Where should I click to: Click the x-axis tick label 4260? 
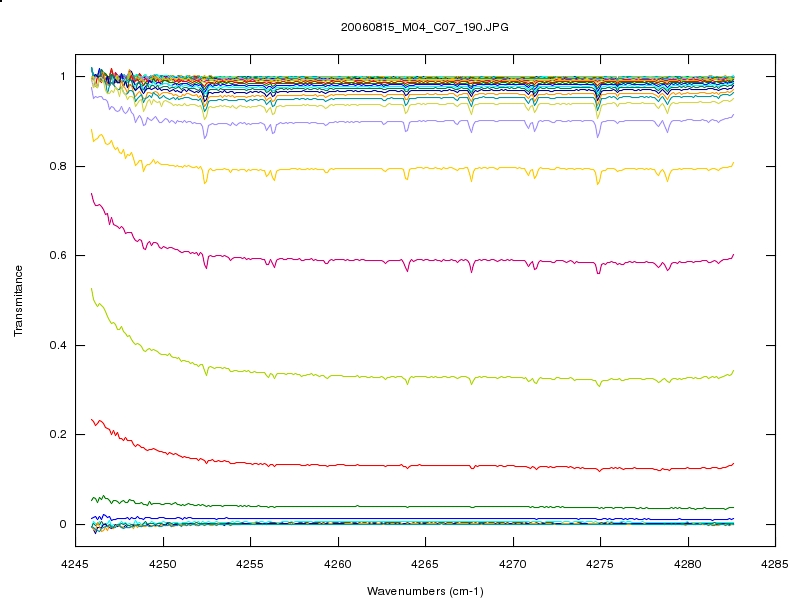(x=338, y=564)
